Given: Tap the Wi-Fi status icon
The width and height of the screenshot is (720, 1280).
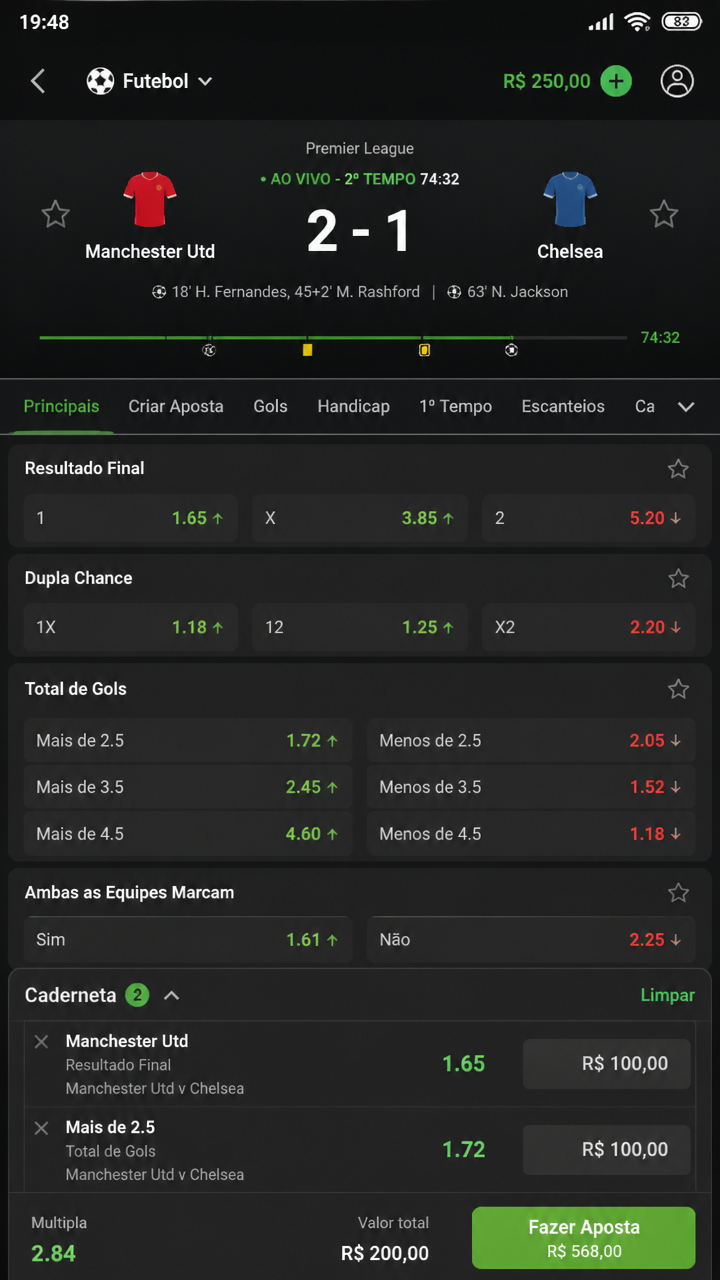Looking at the screenshot, I should pos(636,22).
